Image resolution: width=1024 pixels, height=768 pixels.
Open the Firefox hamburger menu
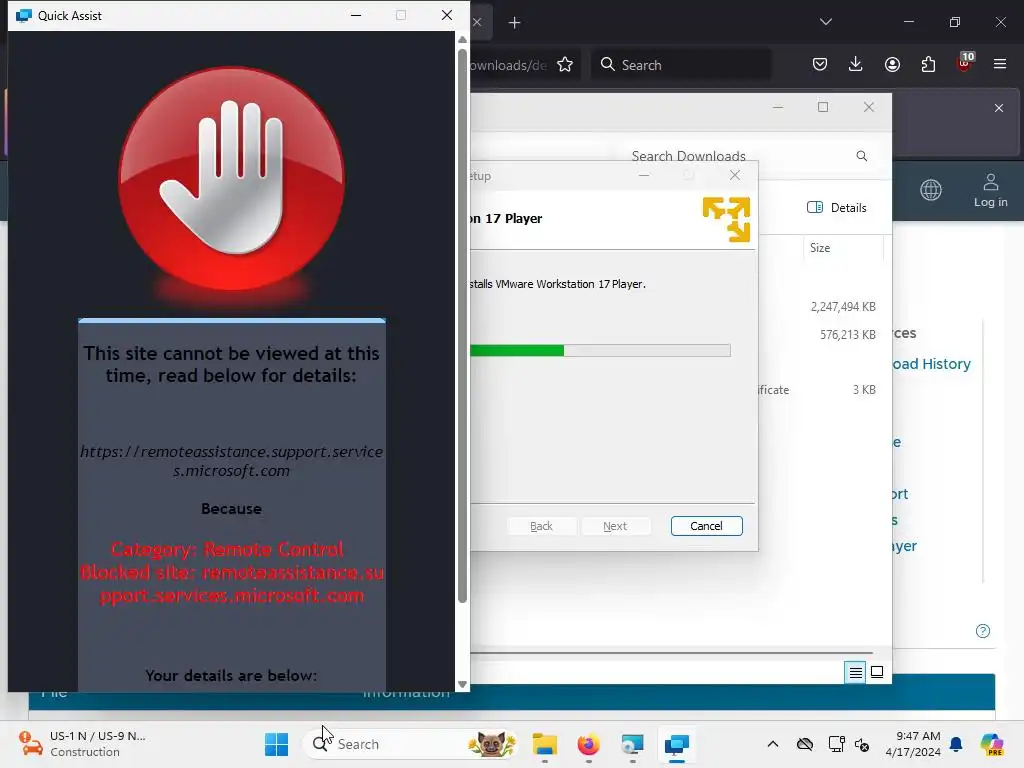tap(1000, 64)
